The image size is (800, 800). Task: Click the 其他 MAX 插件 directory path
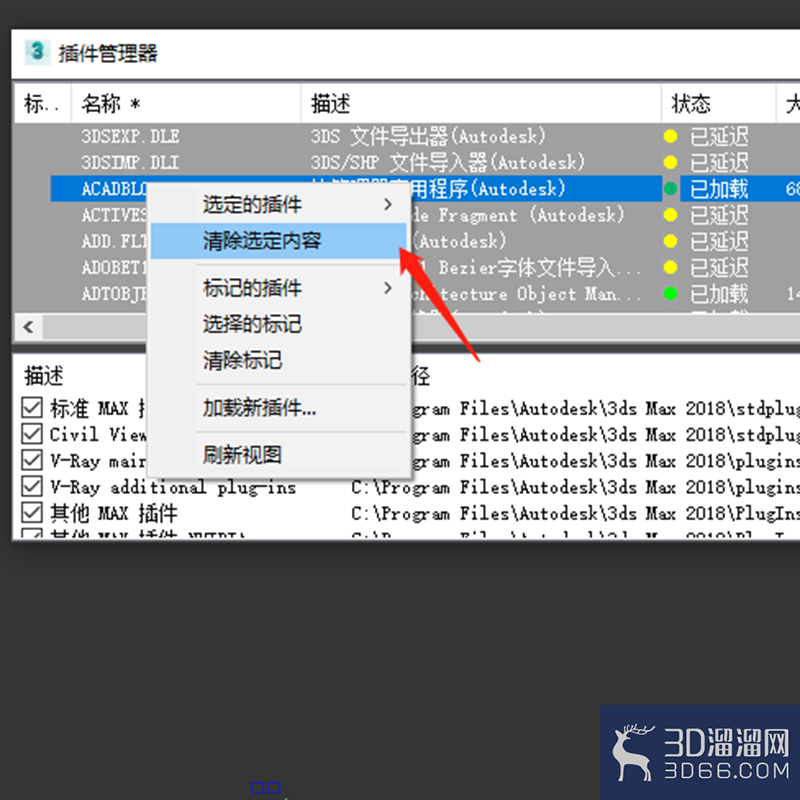click(x=576, y=513)
